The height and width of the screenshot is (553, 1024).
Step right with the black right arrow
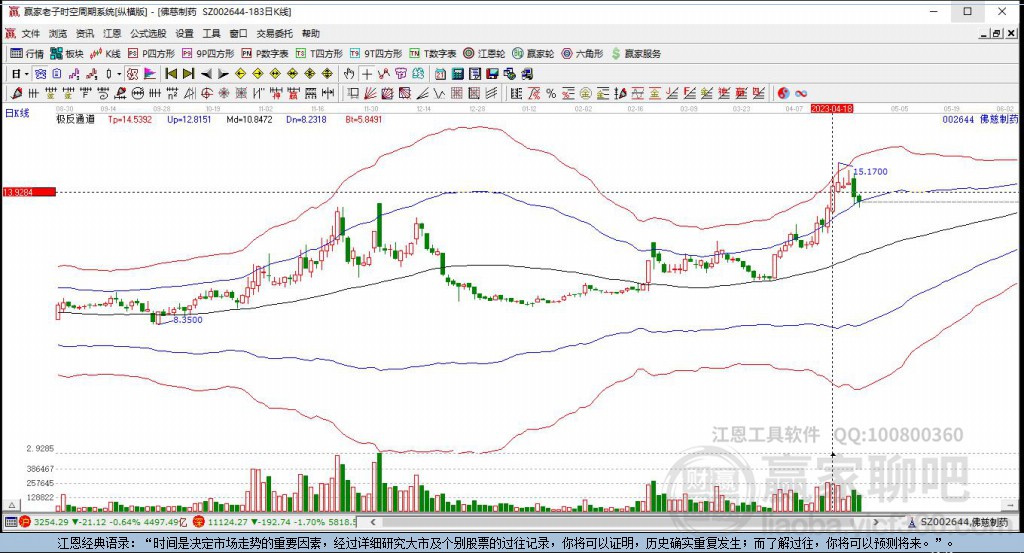click(x=223, y=74)
